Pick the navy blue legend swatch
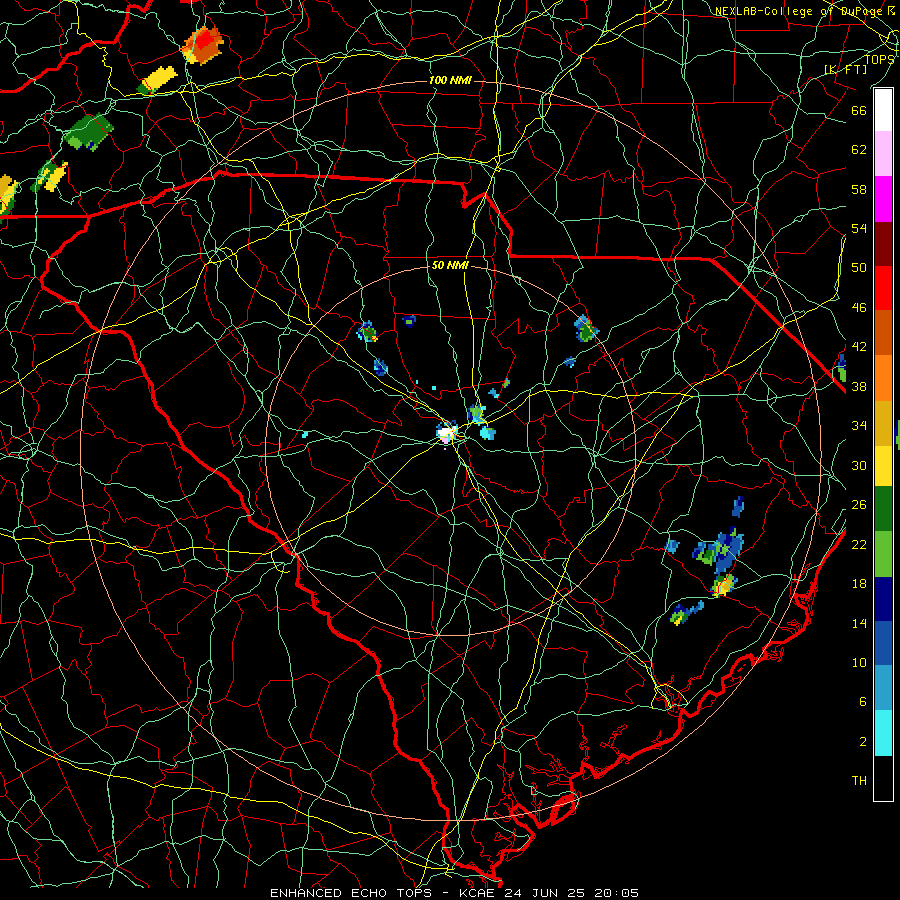The height and width of the screenshot is (900, 900). [x=883, y=599]
